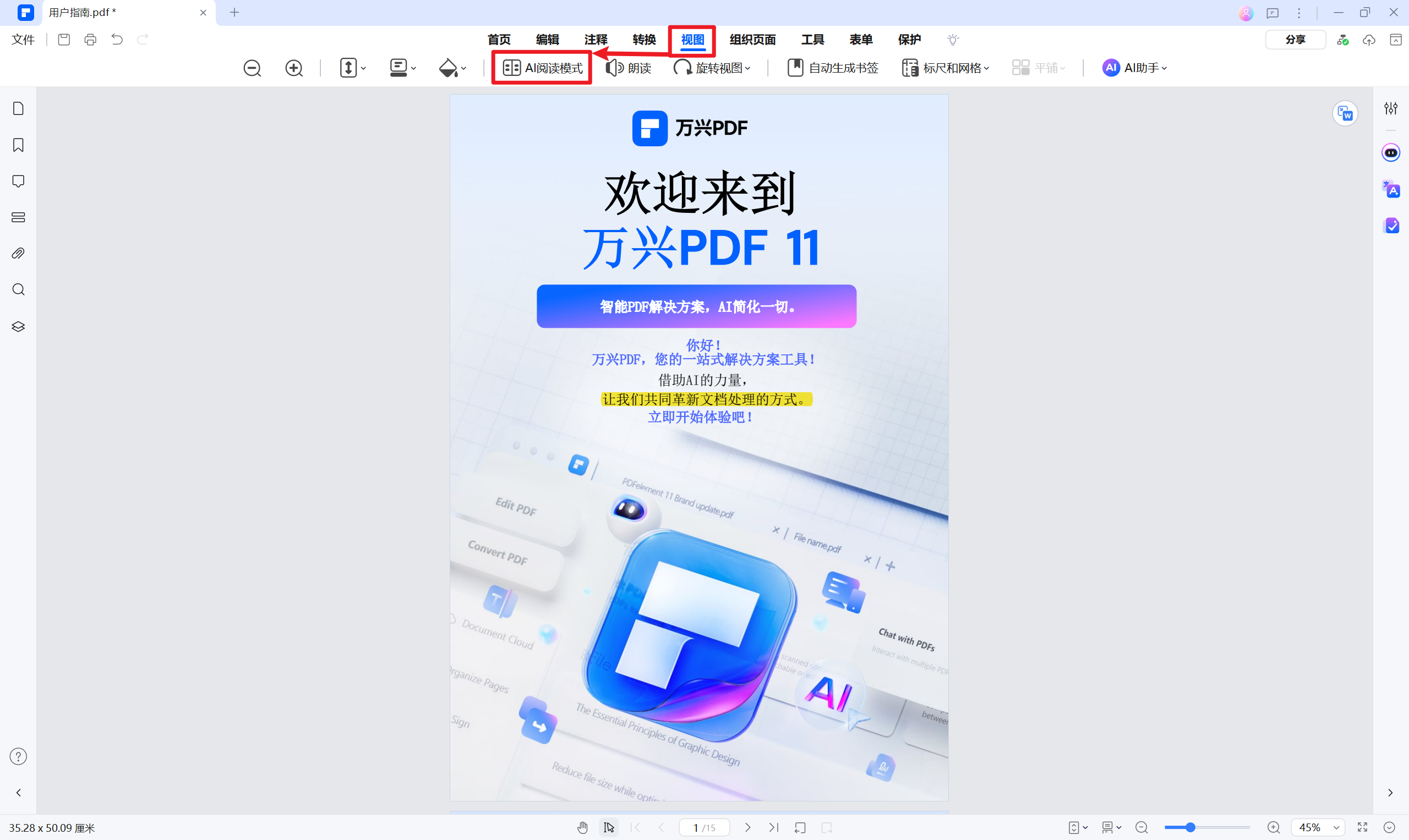Open the attachments paperclip panel

(18, 254)
